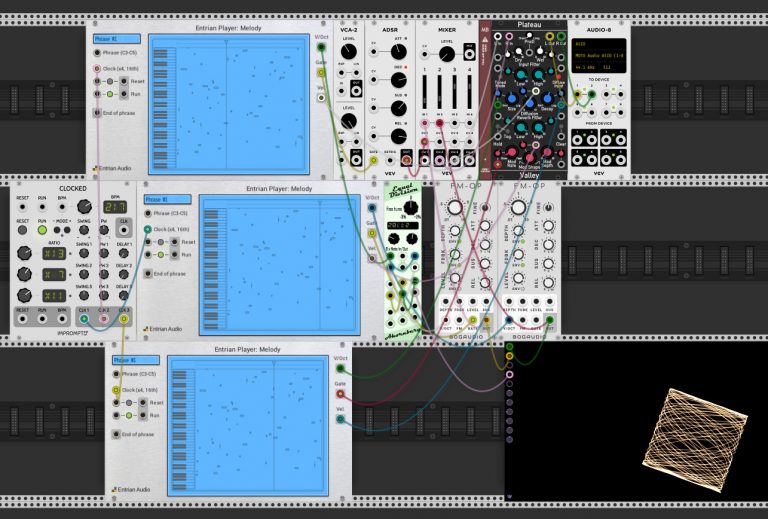The width and height of the screenshot is (768, 519).
Task: Turn the Decay knob on Plateau
Action: [x=548, y=98]
